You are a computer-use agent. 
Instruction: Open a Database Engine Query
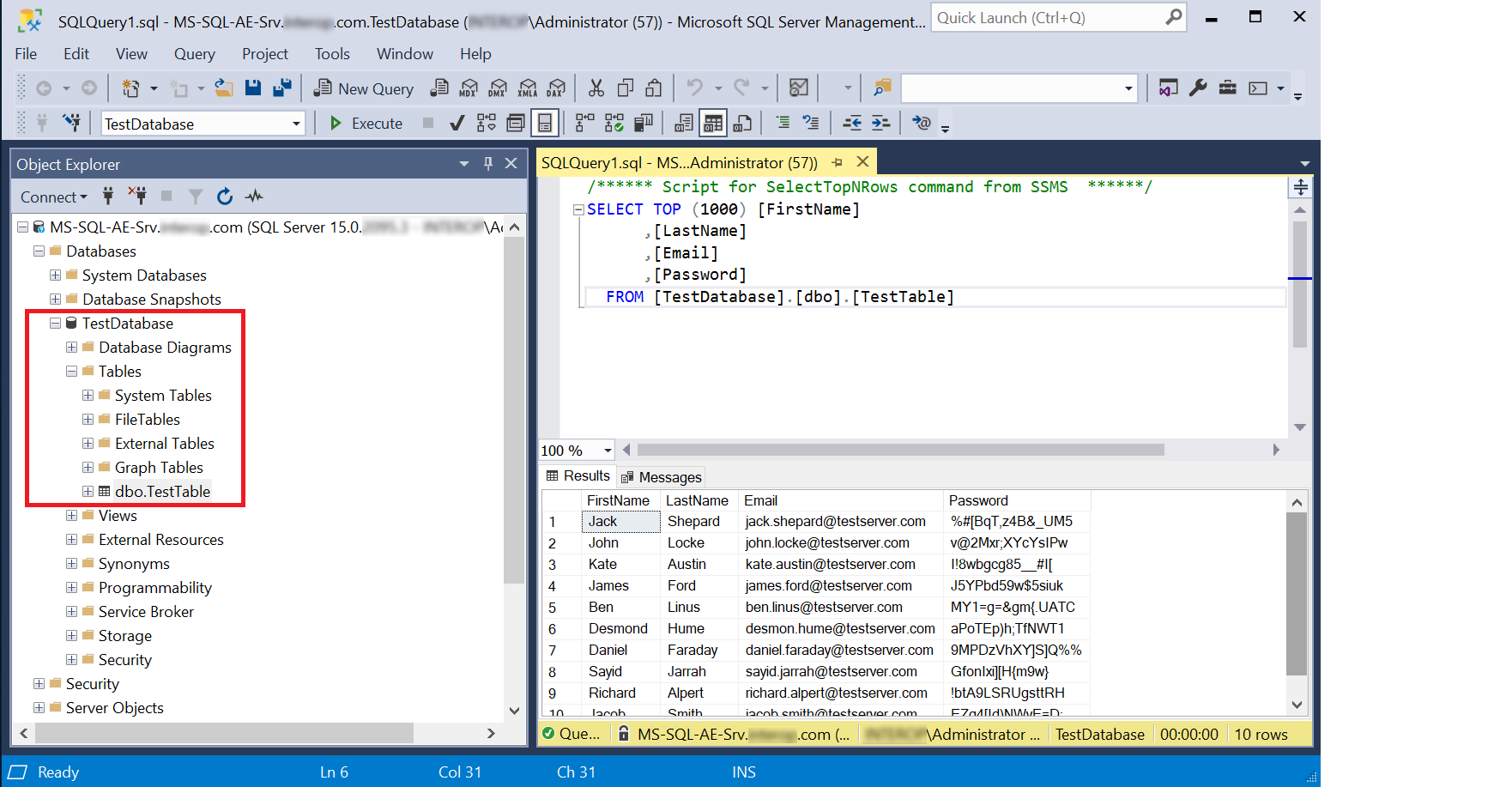click(x=439, y=88)
